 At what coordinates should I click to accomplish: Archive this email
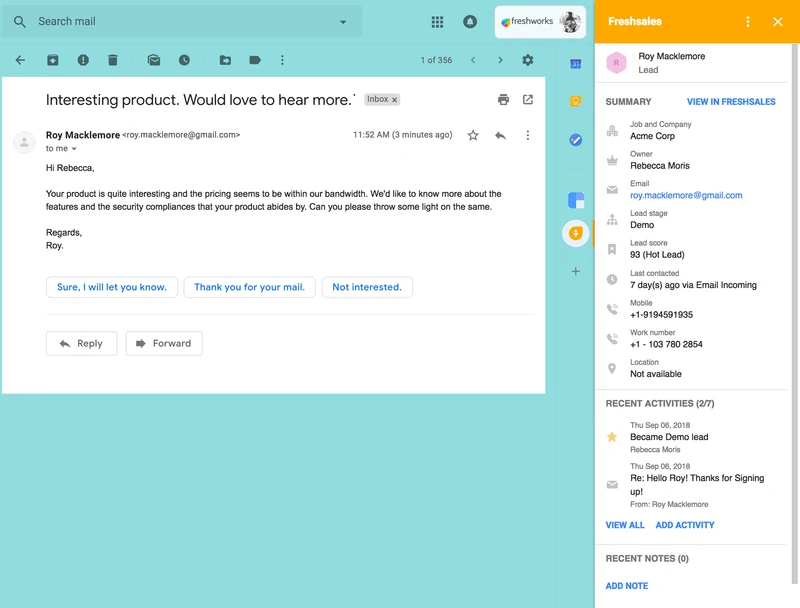(x=53, y=60)
